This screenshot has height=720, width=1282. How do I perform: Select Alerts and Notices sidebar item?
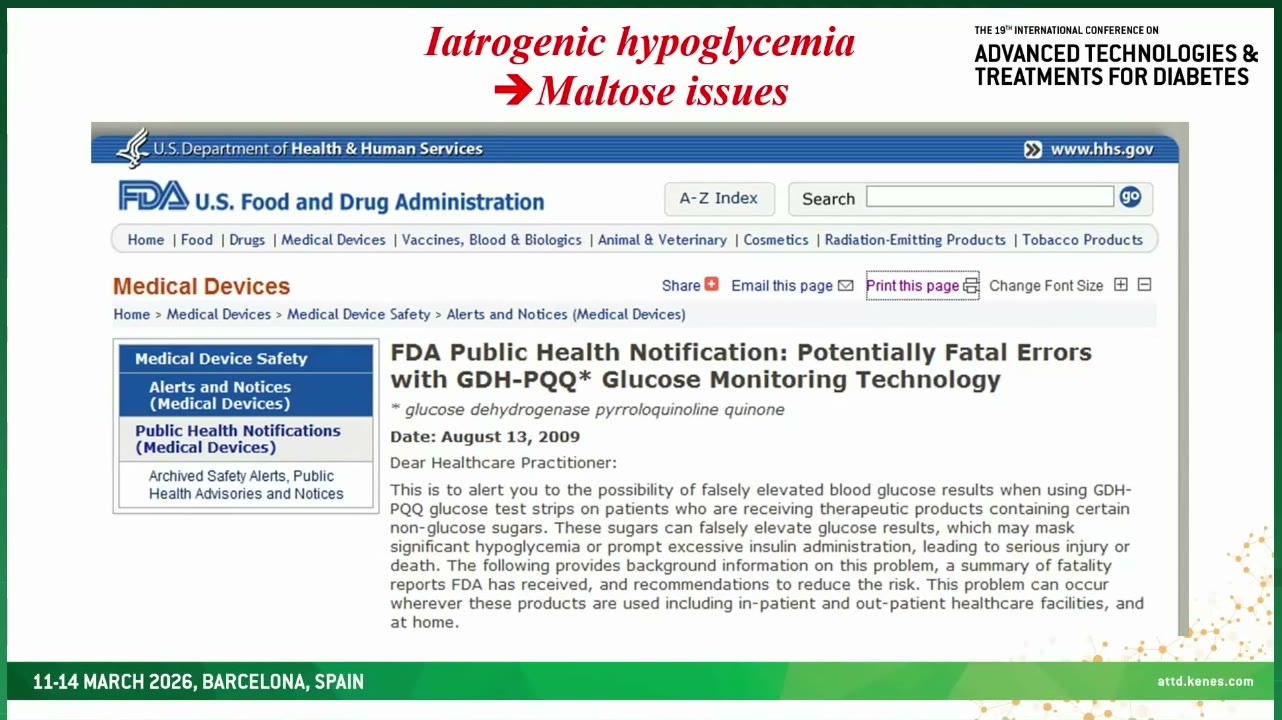click(220, 395)
